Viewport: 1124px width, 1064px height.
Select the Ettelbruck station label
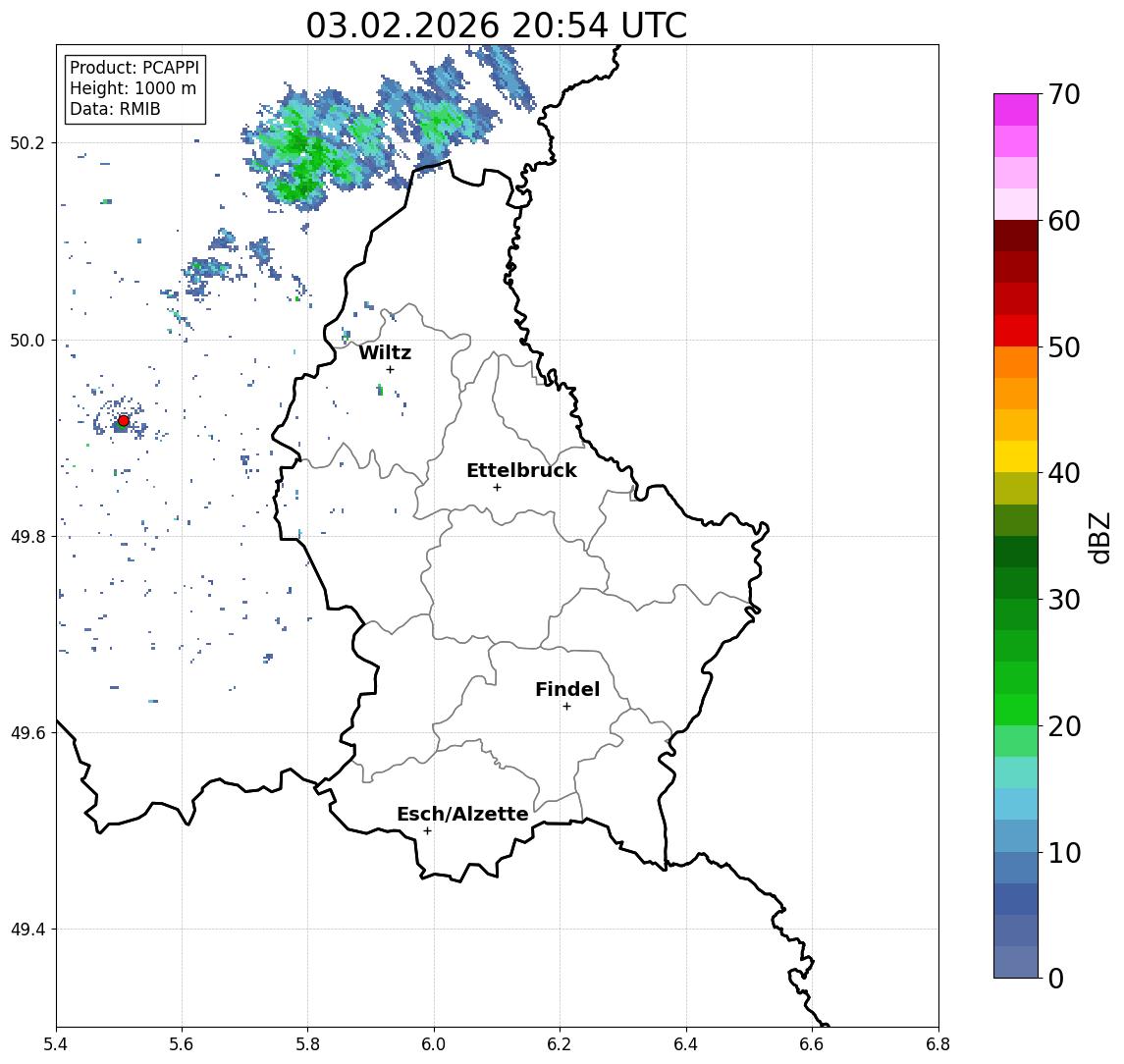pos(521,470)
